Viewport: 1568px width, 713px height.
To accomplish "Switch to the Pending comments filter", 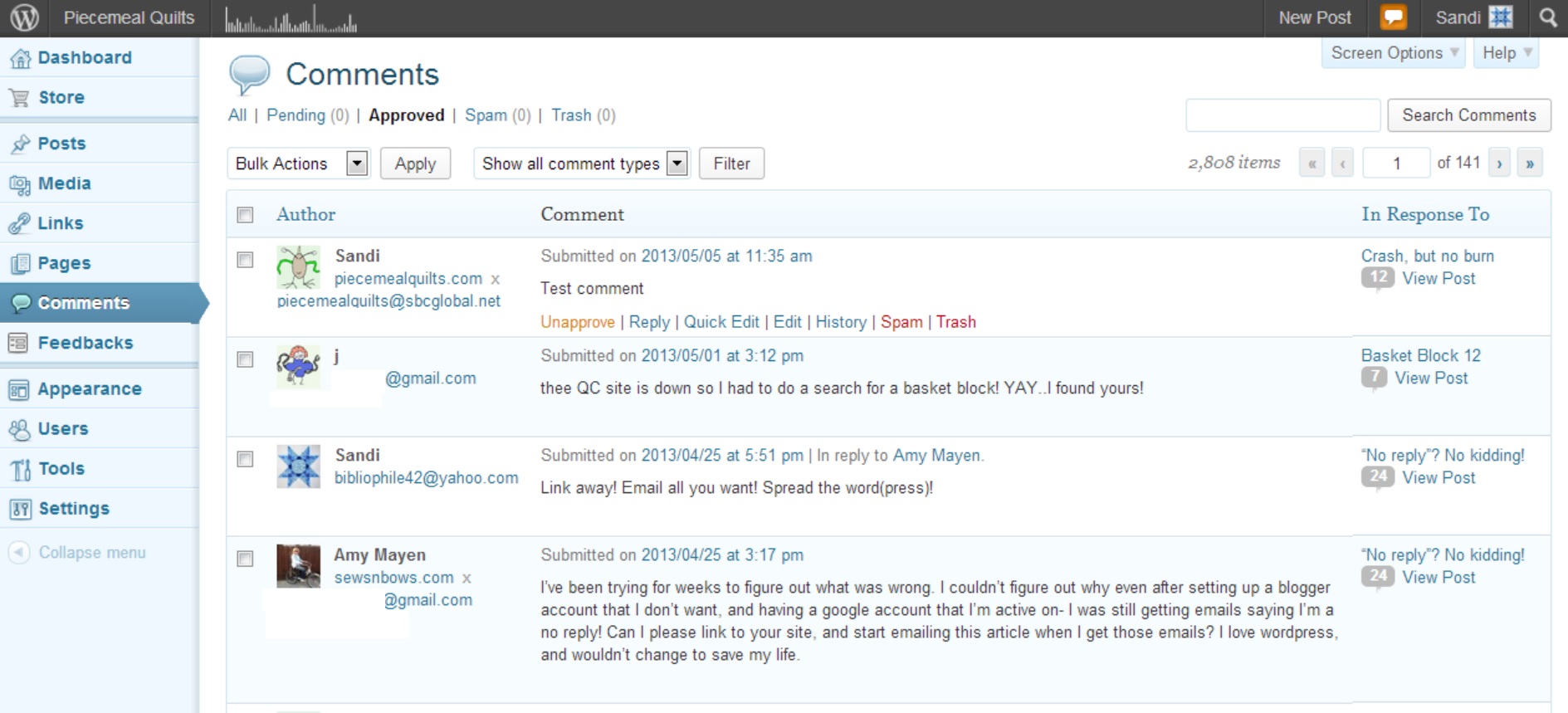I will (x=296, y=115).
